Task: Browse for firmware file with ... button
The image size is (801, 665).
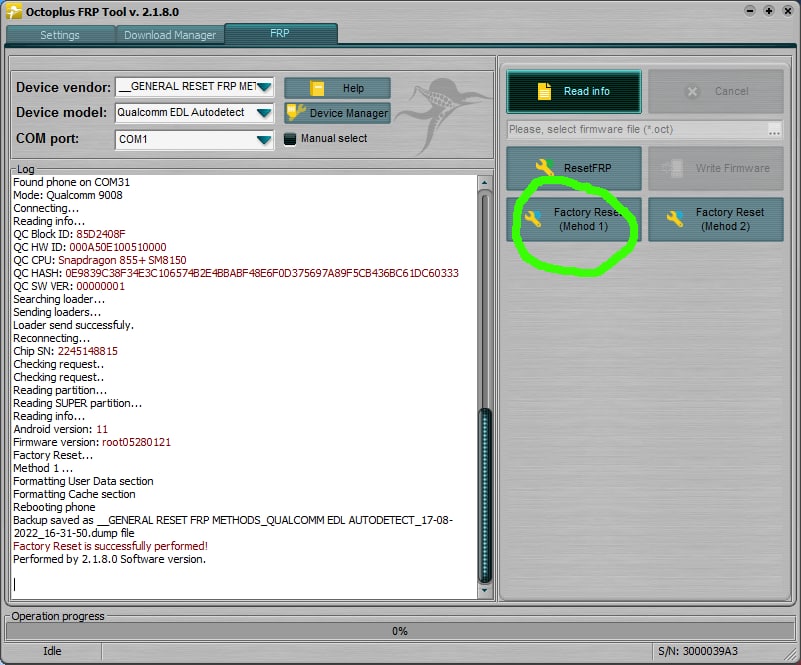Action: point(774,130)
